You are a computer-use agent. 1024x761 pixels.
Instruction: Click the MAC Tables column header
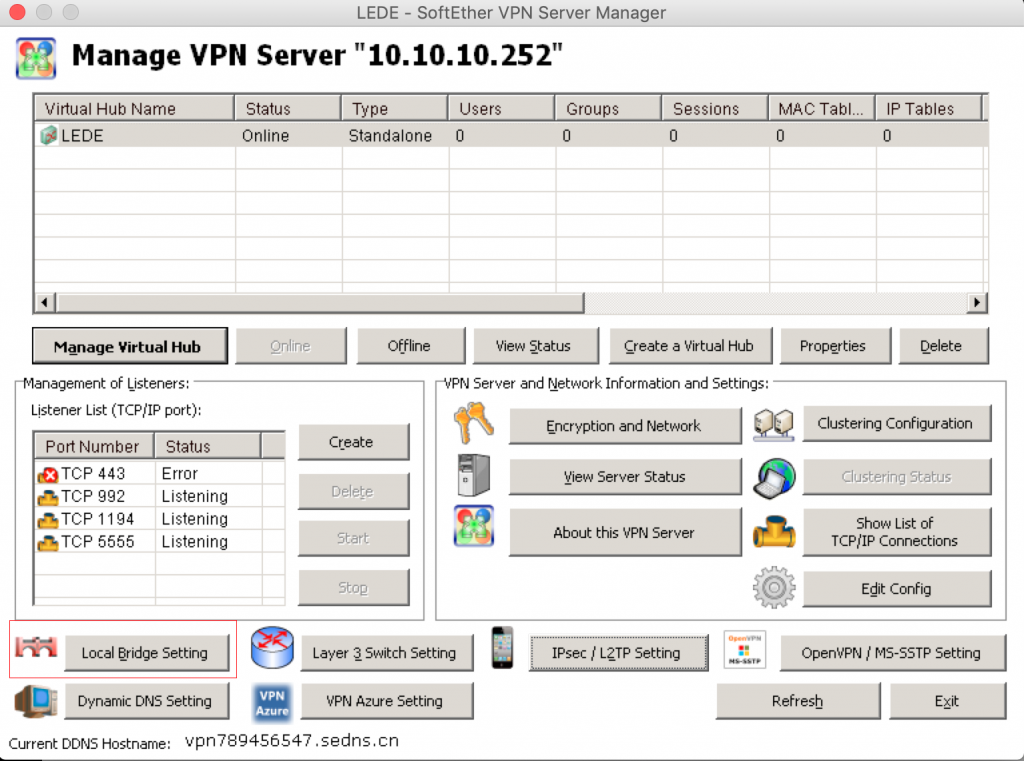pyautogui.click(x=822, y=108)
